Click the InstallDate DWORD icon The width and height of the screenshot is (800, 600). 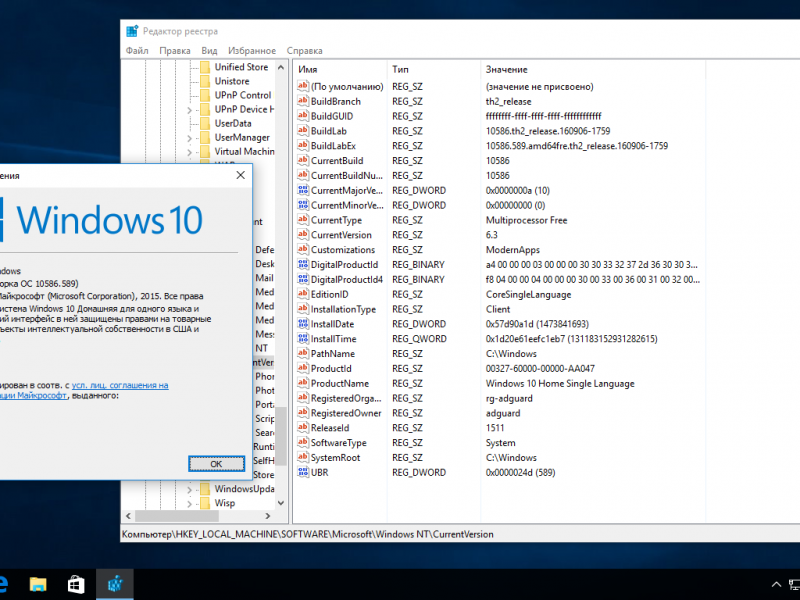tap(303, 323)
